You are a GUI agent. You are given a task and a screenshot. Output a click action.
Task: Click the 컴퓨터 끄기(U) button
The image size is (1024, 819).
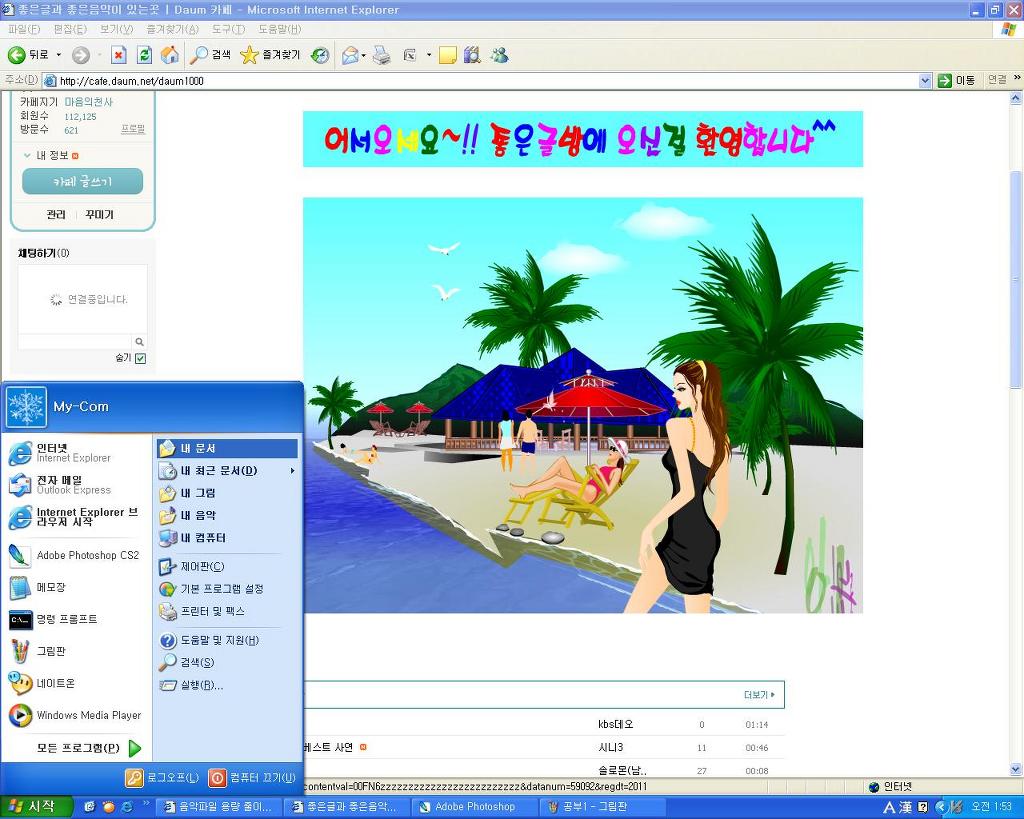253,777
